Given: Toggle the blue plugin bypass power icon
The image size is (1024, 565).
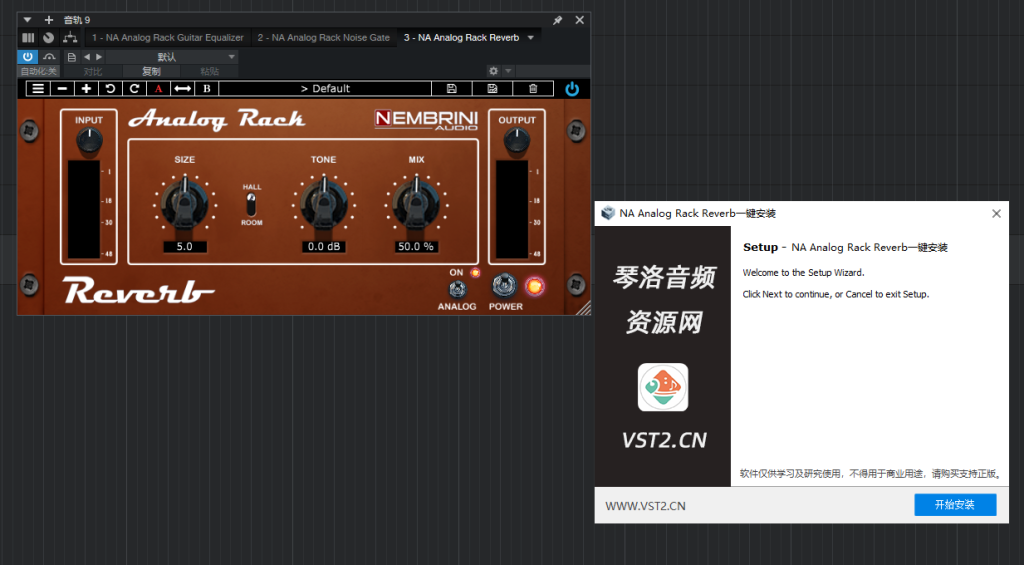Looking at the screenshot, I should pos(572,89).
